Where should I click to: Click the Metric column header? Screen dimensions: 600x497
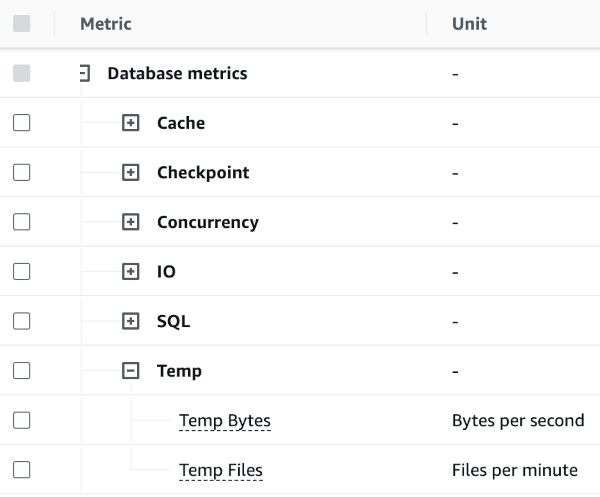point(106,24)
